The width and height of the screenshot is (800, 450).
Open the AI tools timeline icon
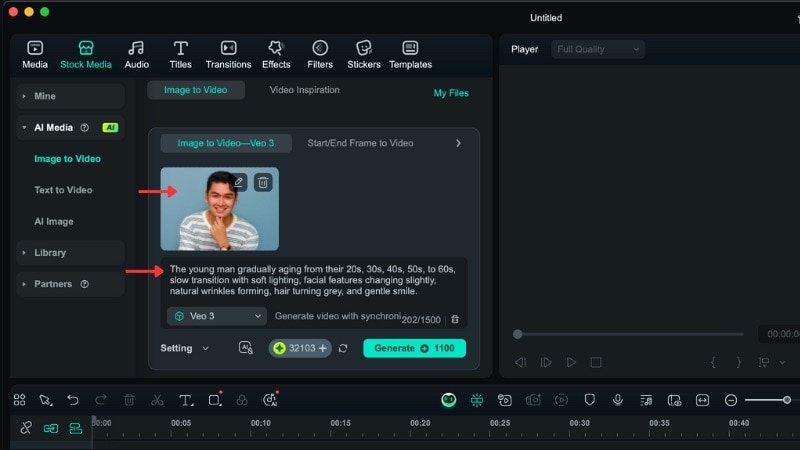[270, 399]
